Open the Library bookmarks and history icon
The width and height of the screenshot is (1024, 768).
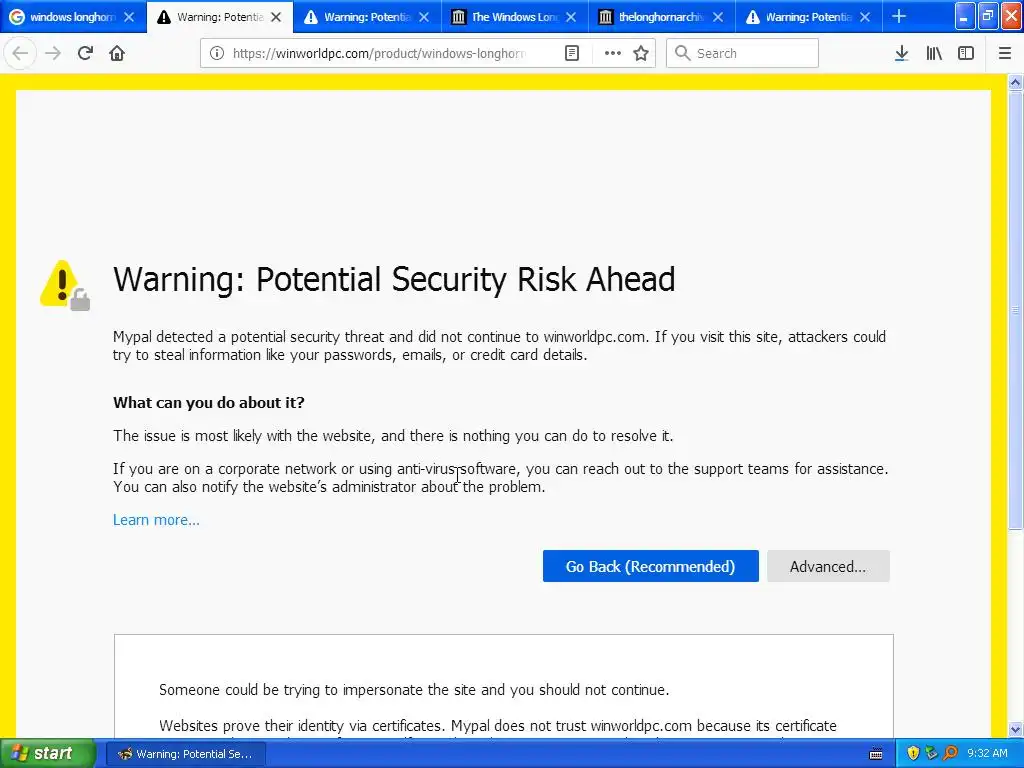934,53
